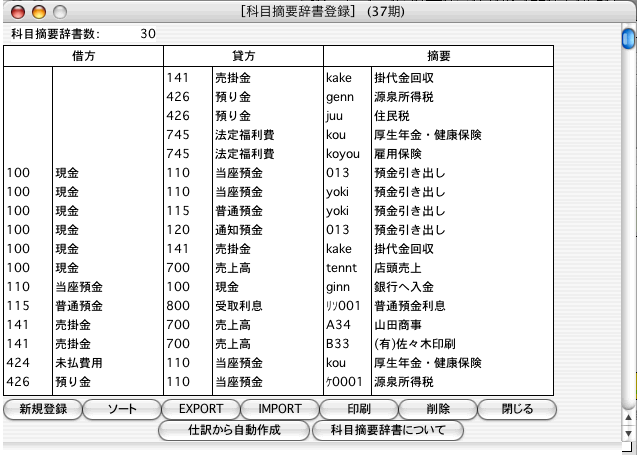Click the 貸方 column header
The width and height of the screenshot is (638, 455).
[x=242, y=57]
